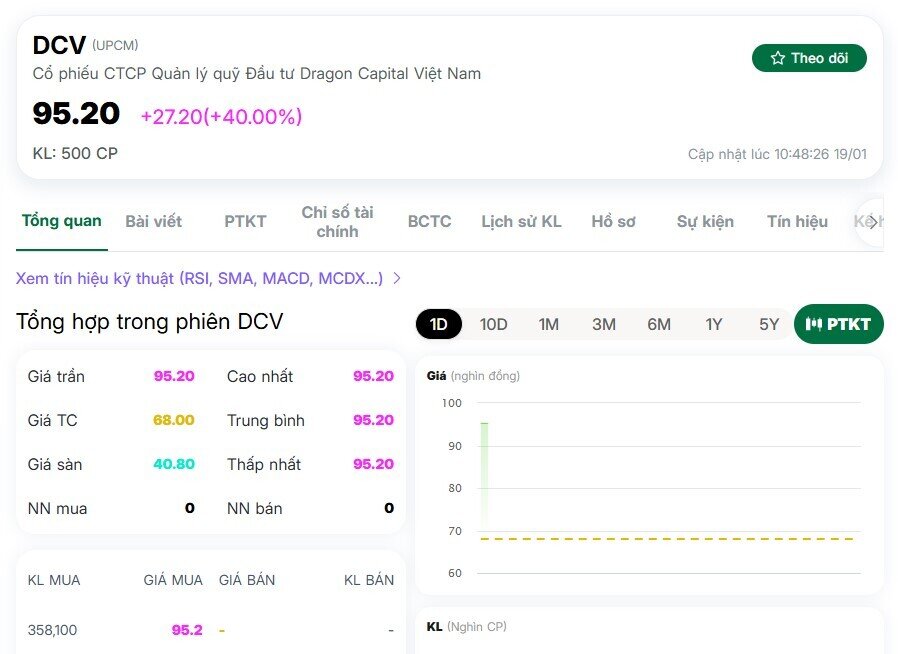Expand hidden tabs with the right chevron
Screen dimensions: 898x654
click(x=872, y=221)
